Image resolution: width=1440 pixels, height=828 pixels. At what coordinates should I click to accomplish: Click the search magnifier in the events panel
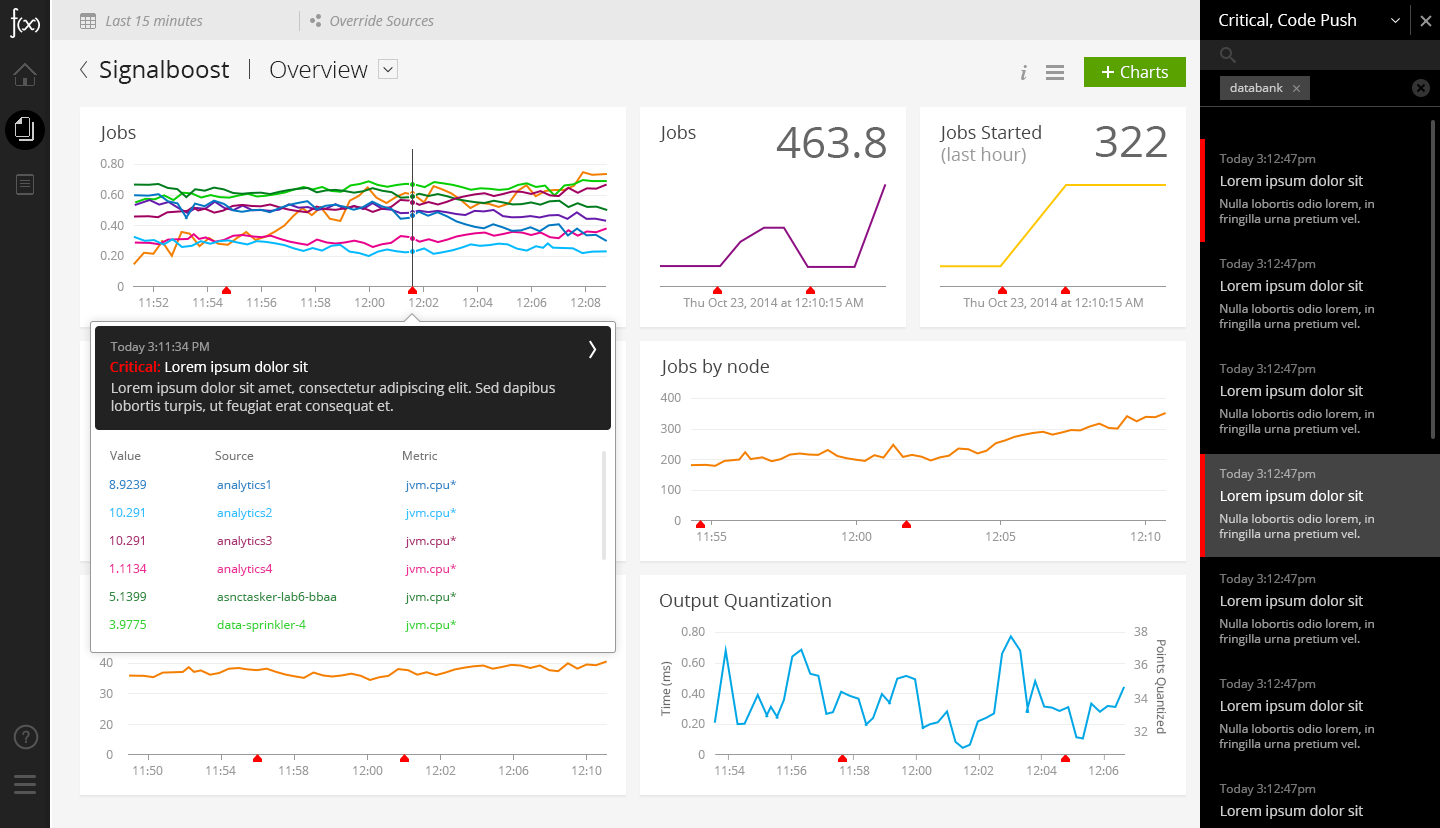click(1228, 56)
